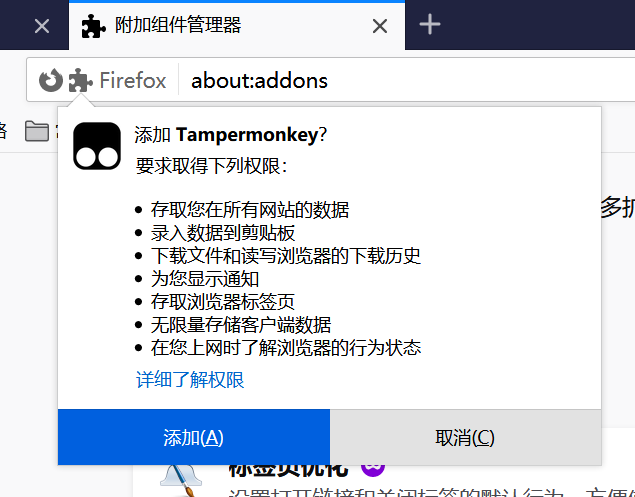Click the 取消(C) cancel button
The image size is (635, 497).
(465, 437)
